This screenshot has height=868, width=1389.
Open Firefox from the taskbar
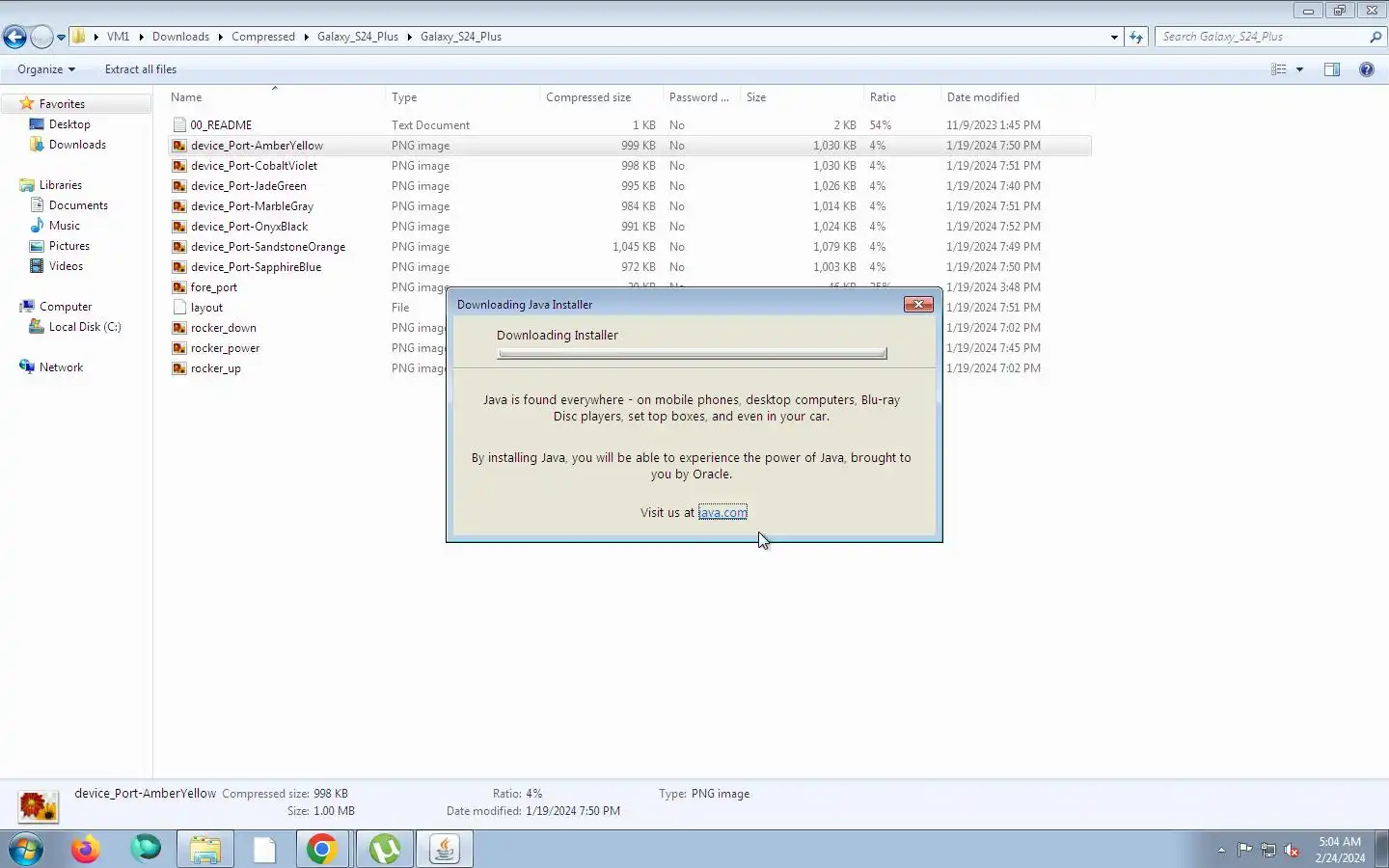point(86,850)
